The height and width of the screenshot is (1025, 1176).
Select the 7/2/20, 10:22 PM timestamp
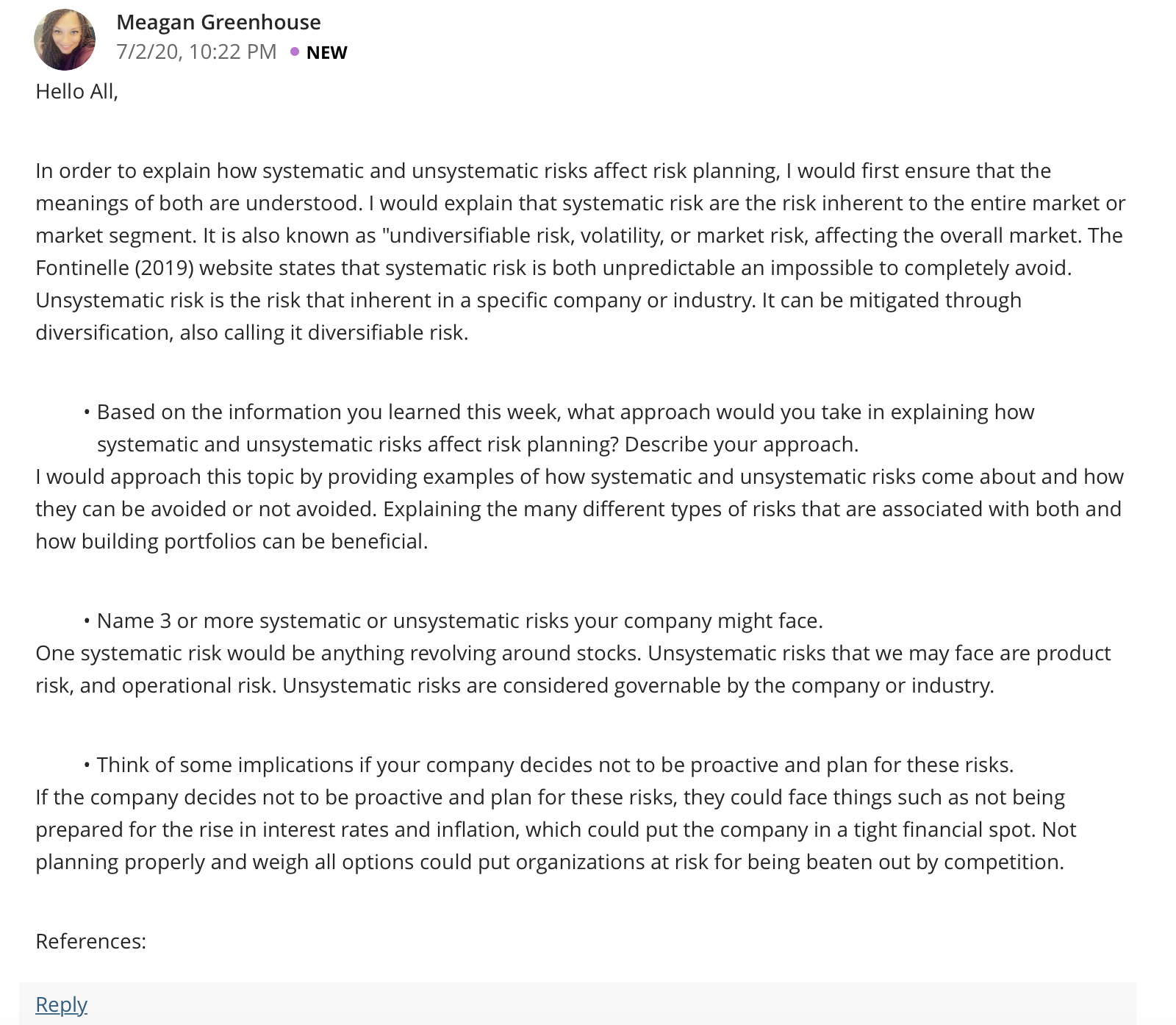(196, 51)
